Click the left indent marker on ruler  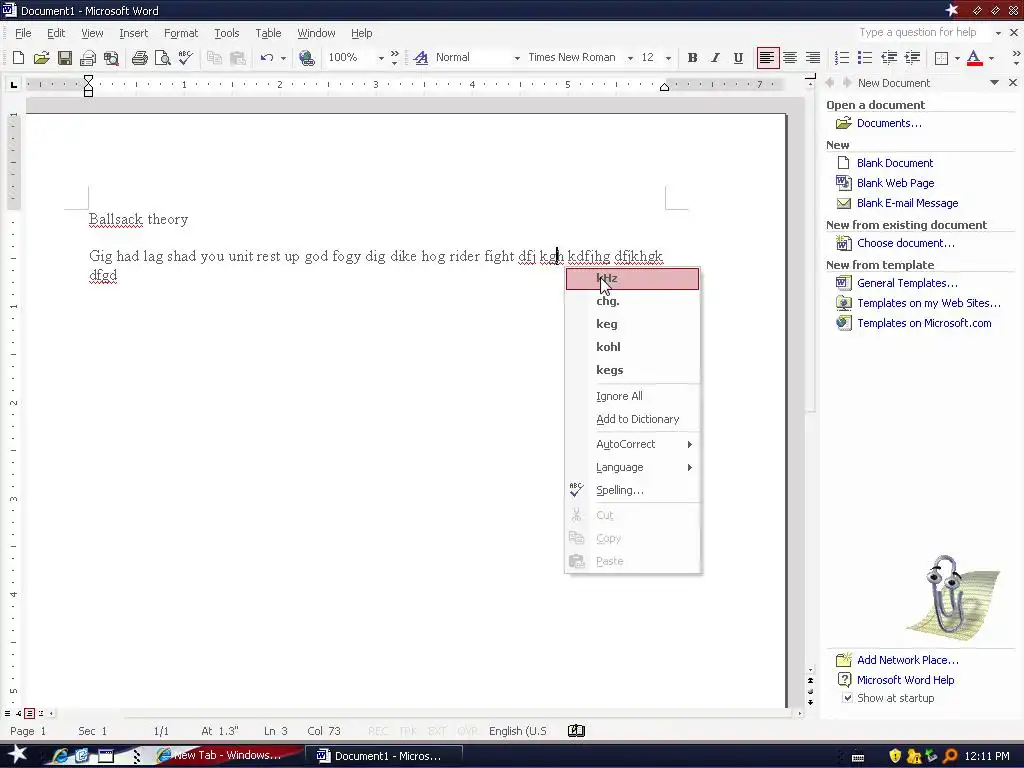point(88,93)
